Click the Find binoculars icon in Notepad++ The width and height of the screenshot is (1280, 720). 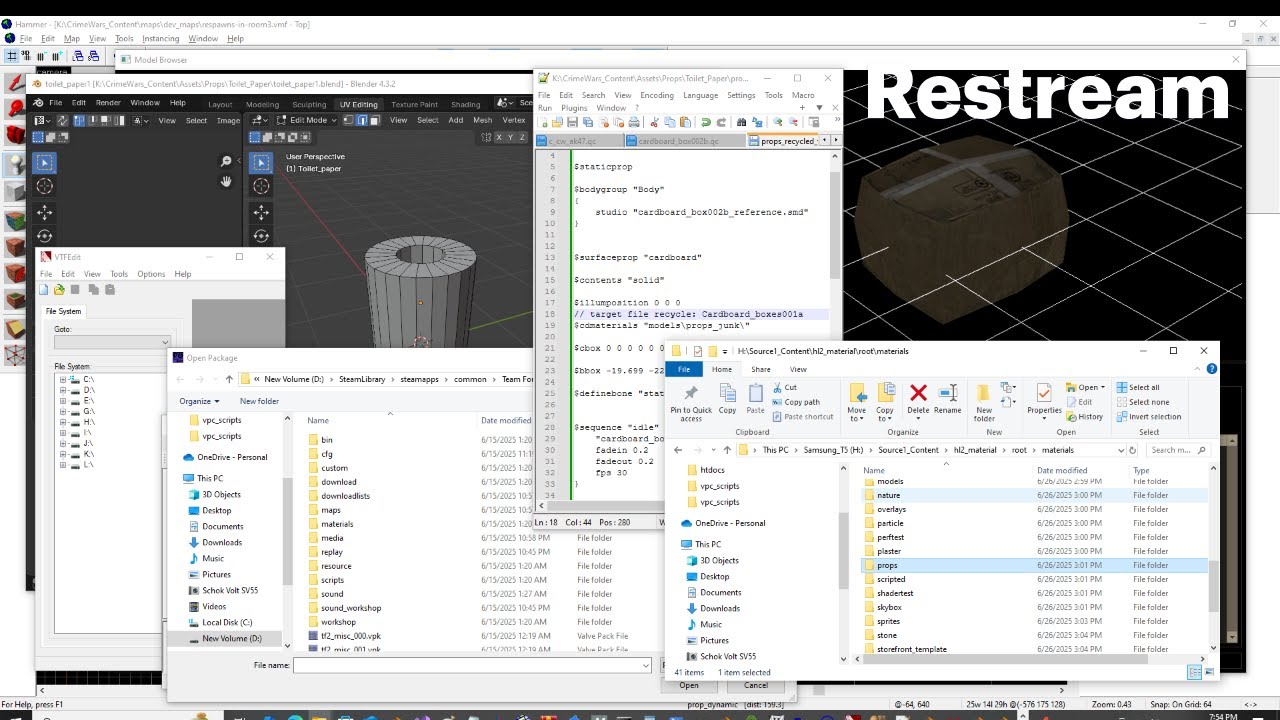click(741, 123)
